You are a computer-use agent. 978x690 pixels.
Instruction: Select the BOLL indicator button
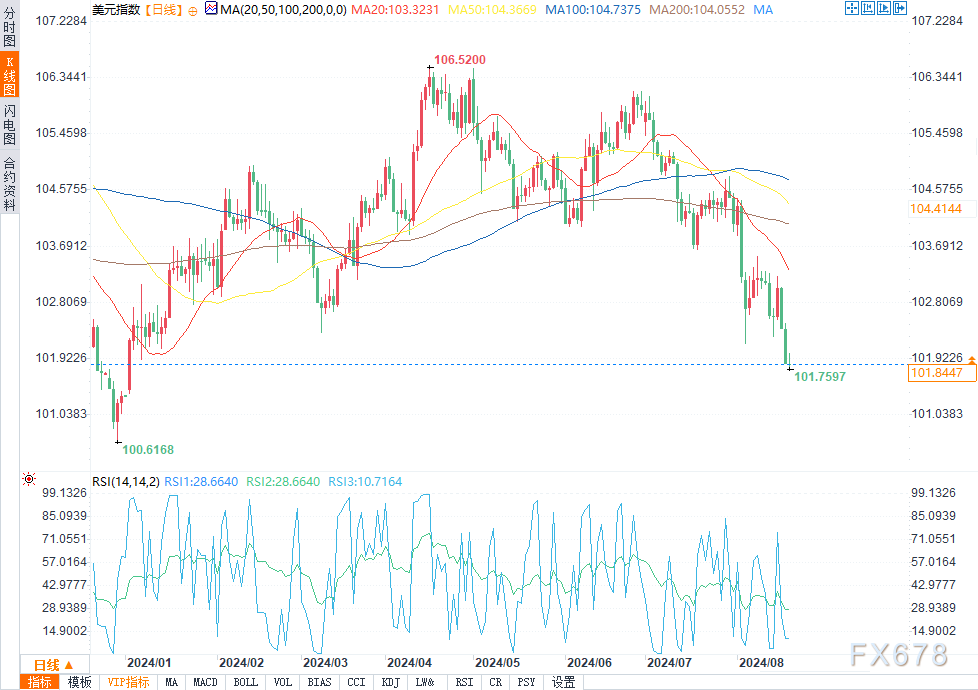pos(245,682)
